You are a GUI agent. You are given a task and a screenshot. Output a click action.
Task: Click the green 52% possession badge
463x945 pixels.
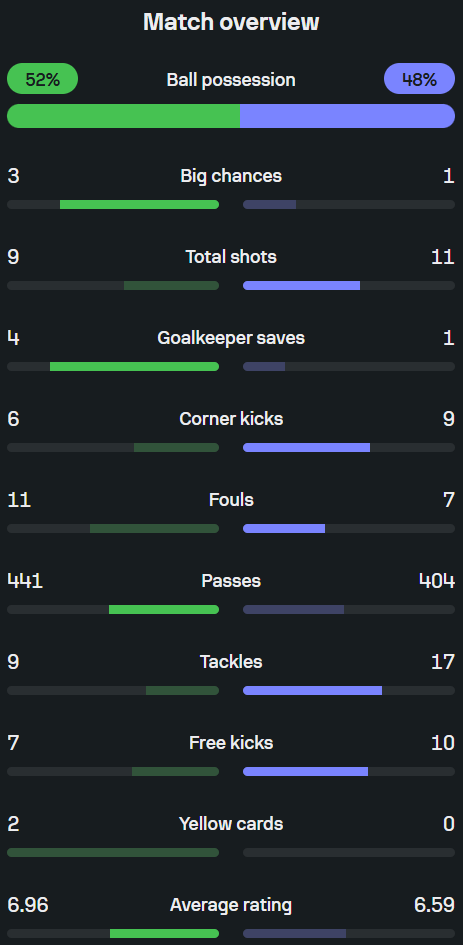tap(42, 79)
